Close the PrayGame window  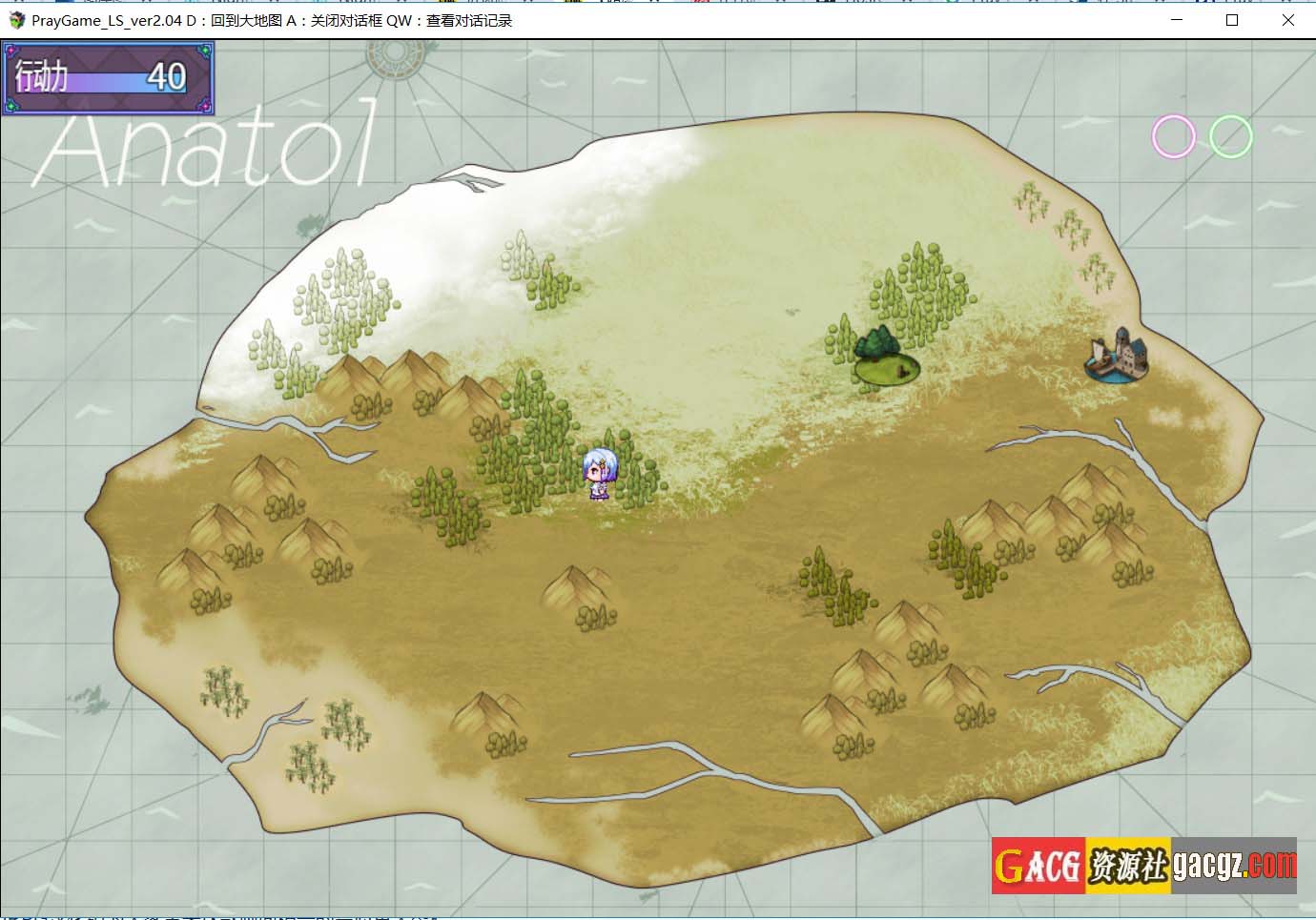coord(1287,20)
